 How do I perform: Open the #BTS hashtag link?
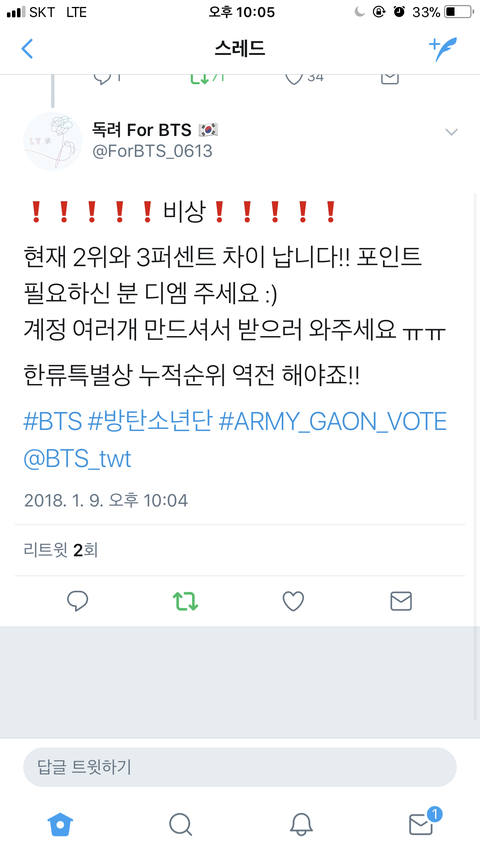(53, 422)
